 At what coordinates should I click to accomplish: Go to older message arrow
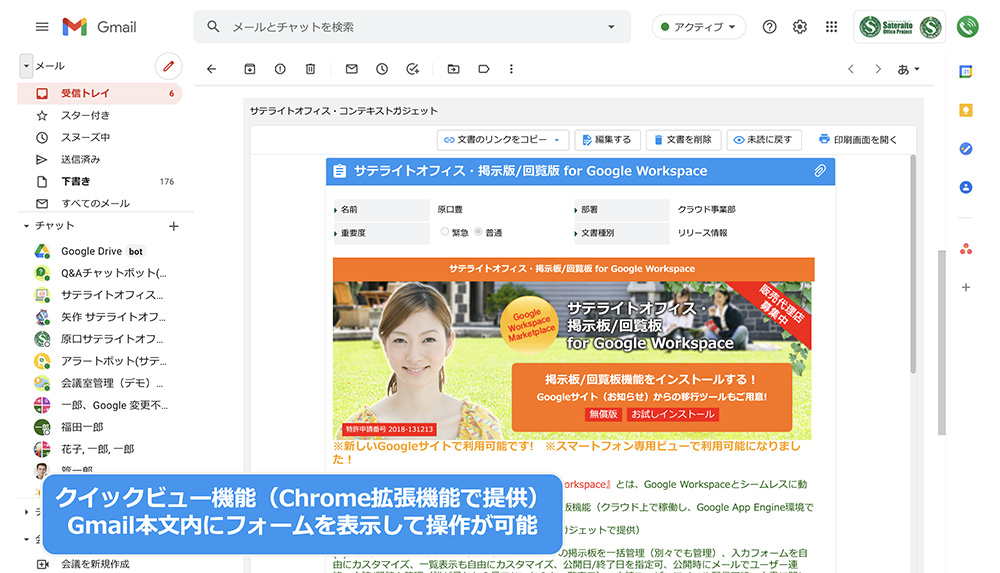click(878, 69)
